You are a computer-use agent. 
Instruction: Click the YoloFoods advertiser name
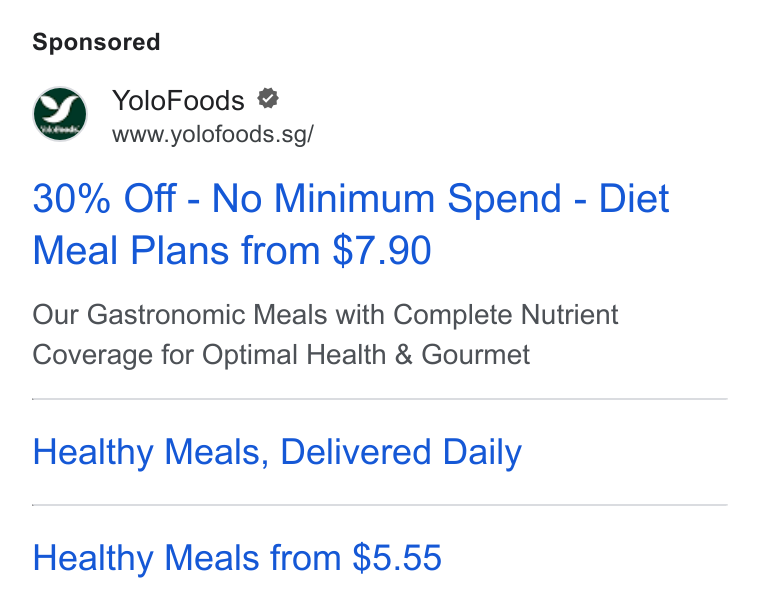(178, 100)
